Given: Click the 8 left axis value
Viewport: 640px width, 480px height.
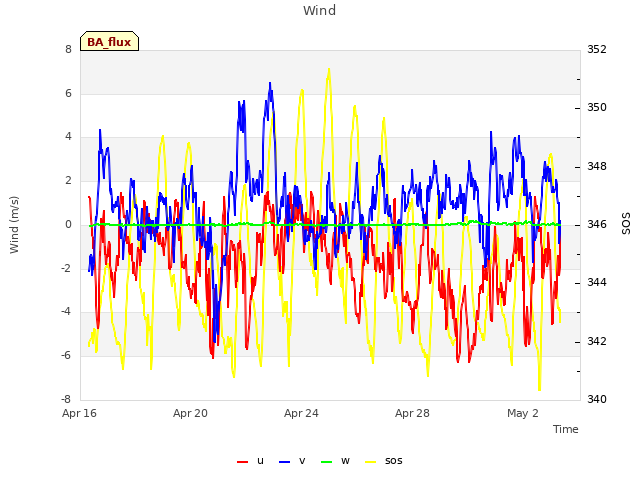Looking at the screenshot, I should point(68,49).
